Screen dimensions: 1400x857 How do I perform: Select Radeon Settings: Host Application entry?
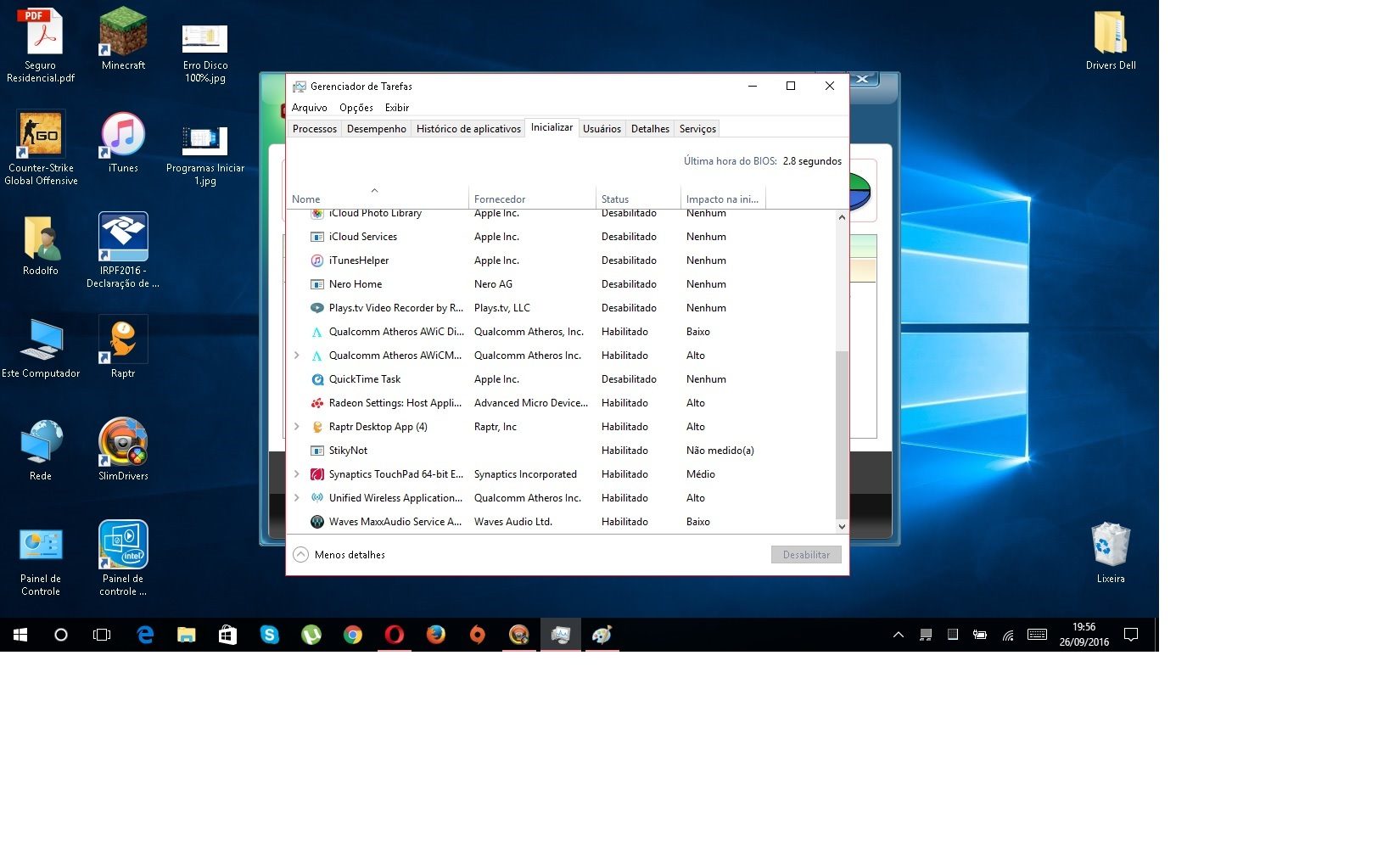click(x=561, y=403)
